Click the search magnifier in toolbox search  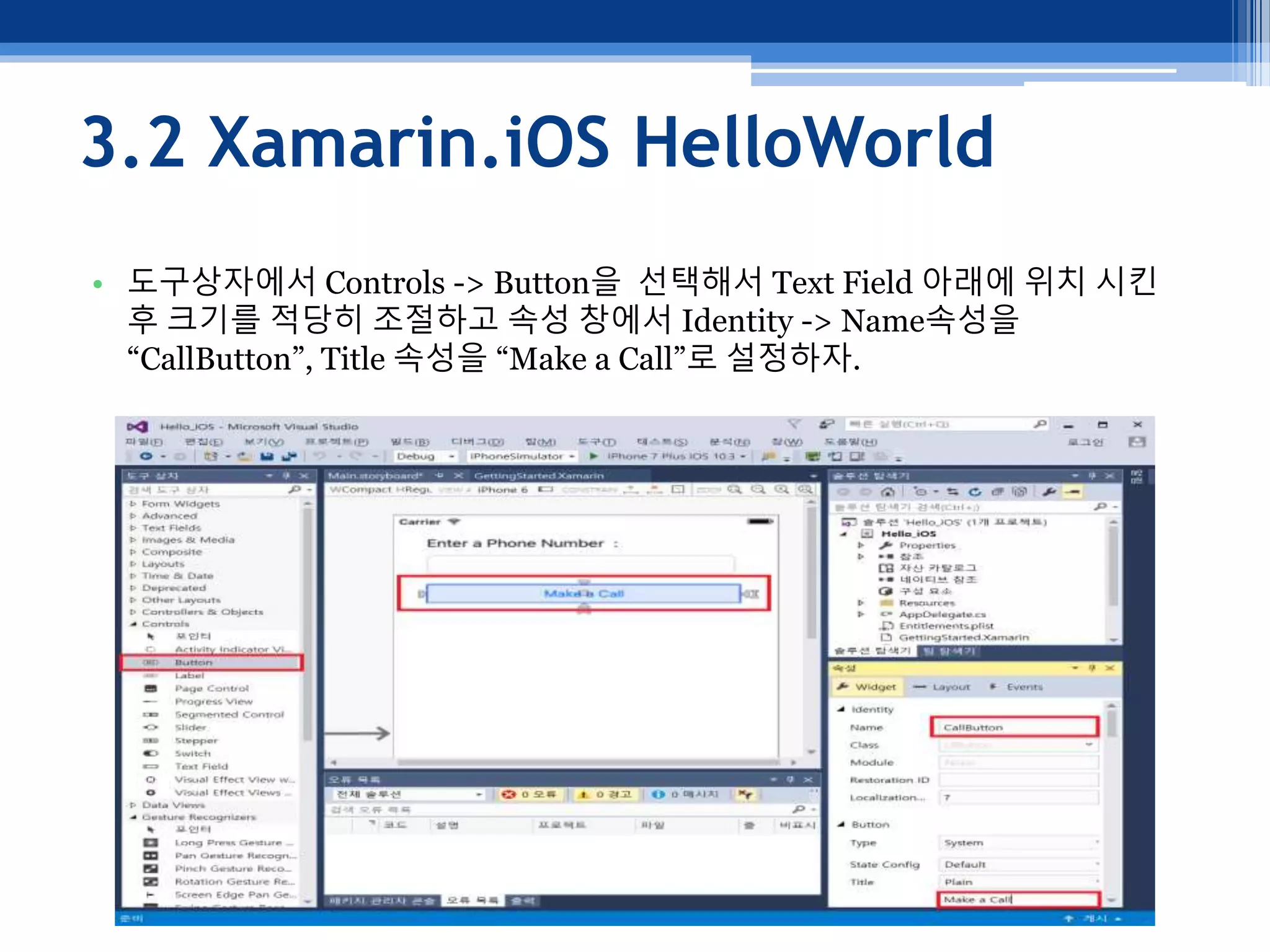pos(295,490)
